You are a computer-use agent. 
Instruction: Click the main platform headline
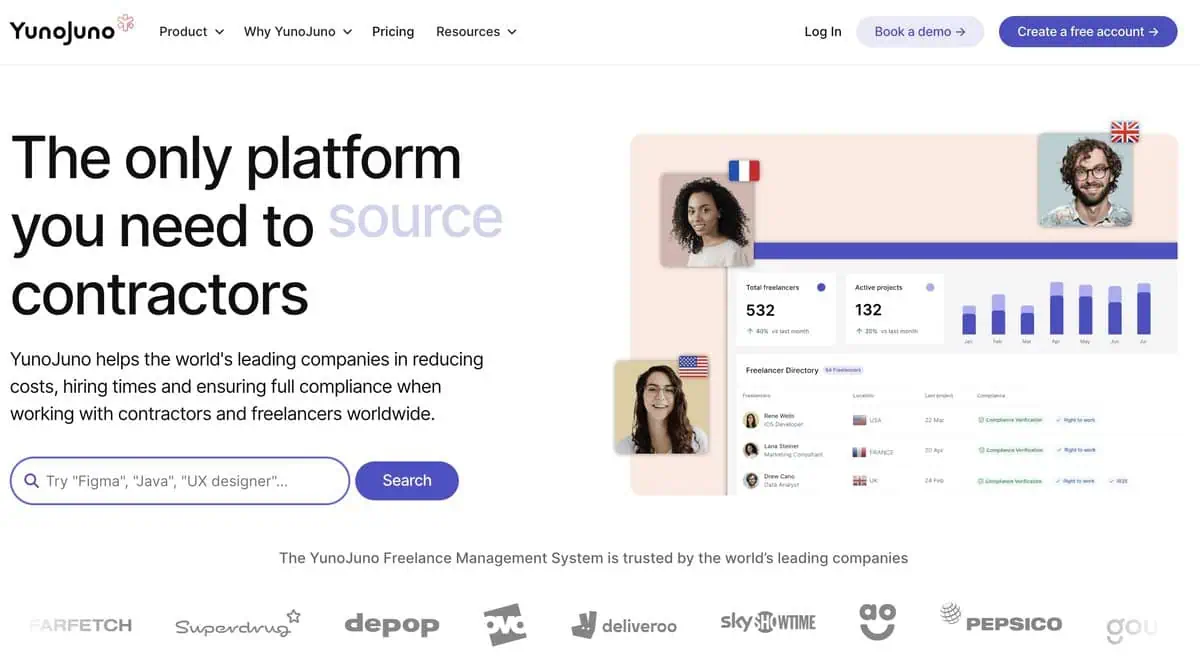pyautogui.click(x=256, y=226)
